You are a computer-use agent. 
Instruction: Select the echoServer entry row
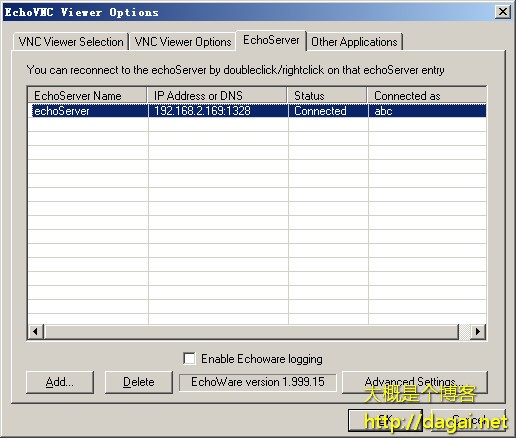tap(257, 111)
